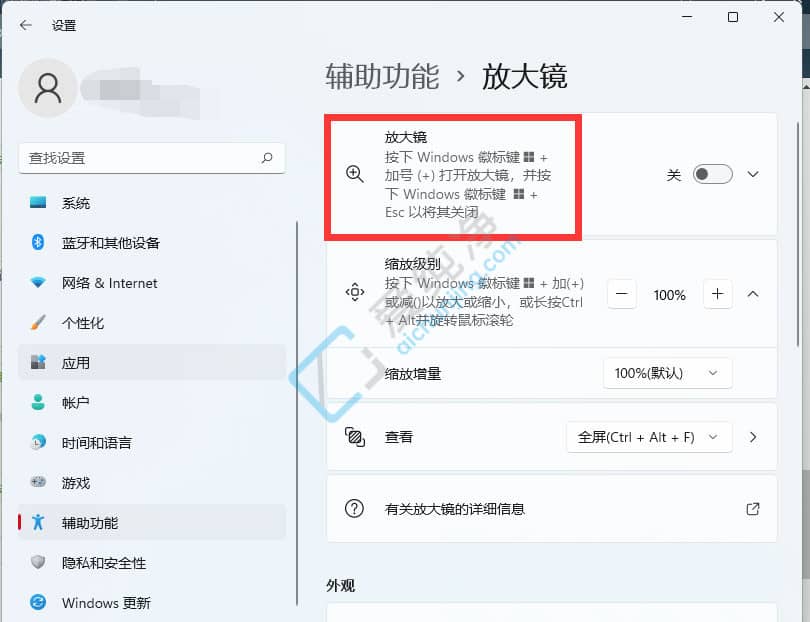Open 蓝牙和其他设备 settings
Screen dimensions: 810x622
click(x=152, y=242)
